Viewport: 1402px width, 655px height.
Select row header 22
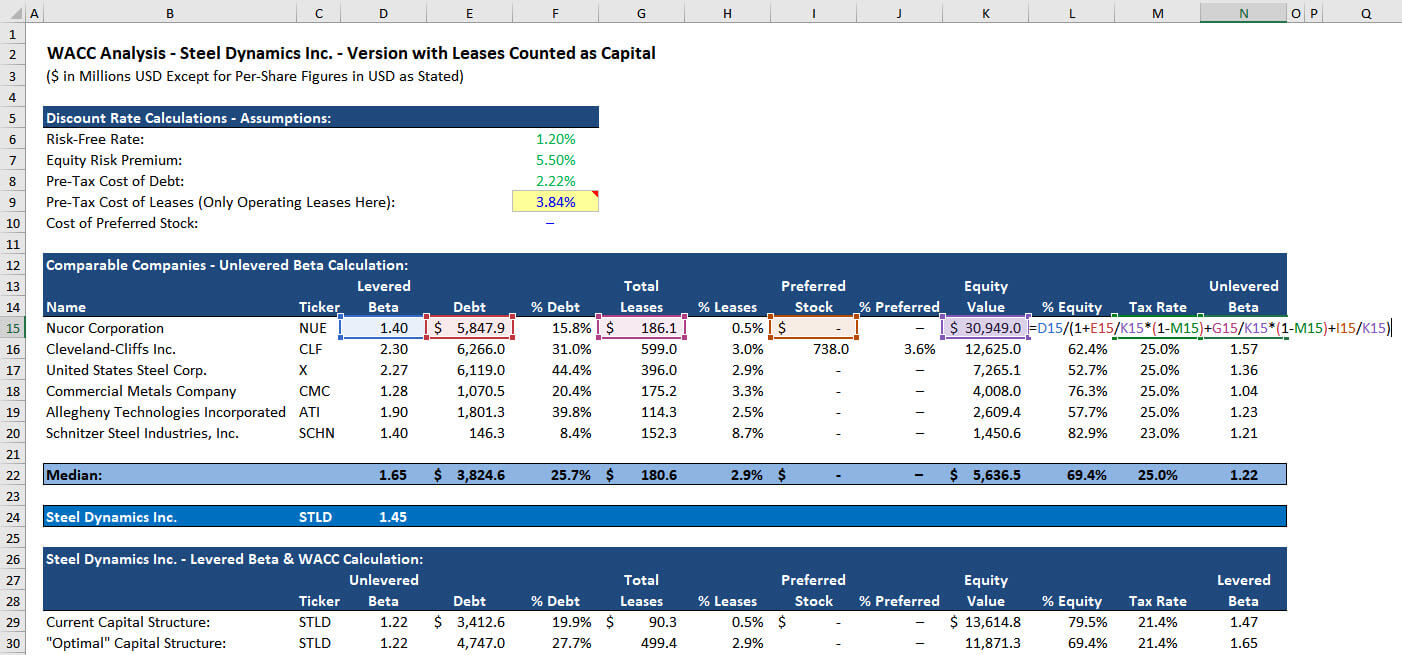(x=12, y=475)
